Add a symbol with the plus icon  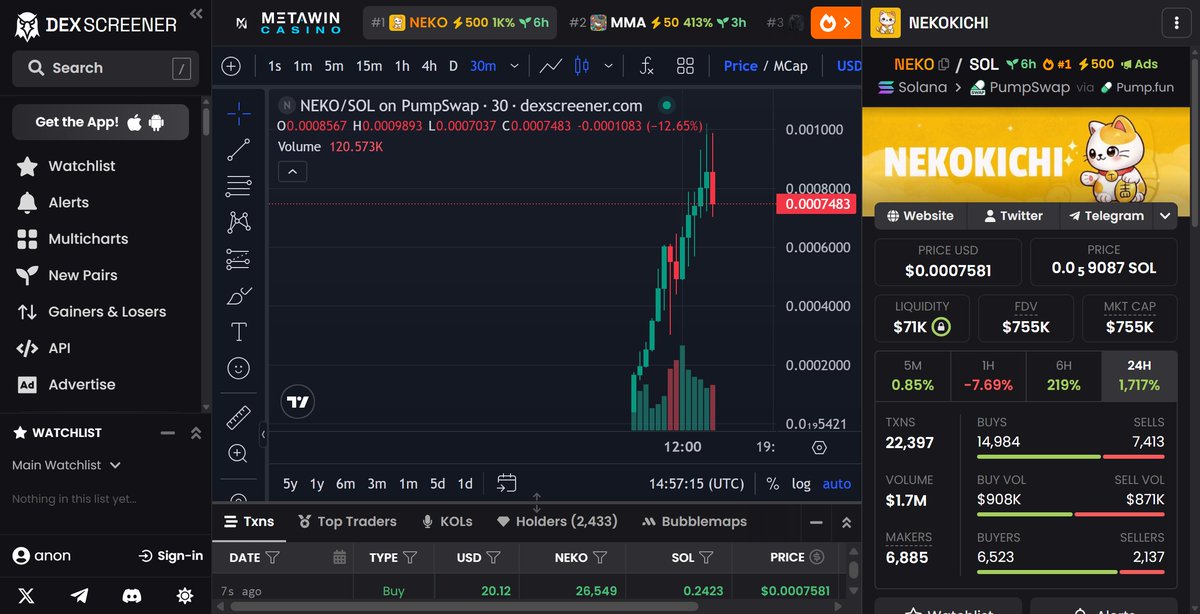pos(231,66)
